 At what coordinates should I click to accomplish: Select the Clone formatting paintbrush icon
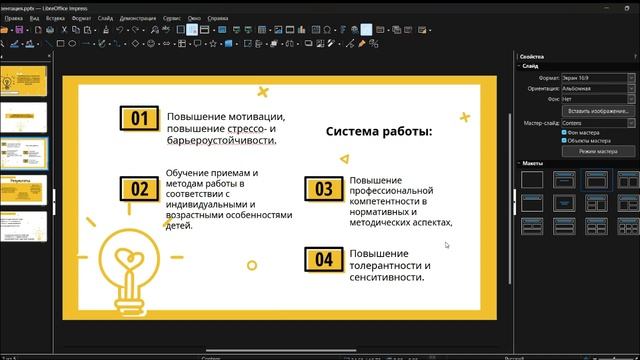tap(106, 30)
